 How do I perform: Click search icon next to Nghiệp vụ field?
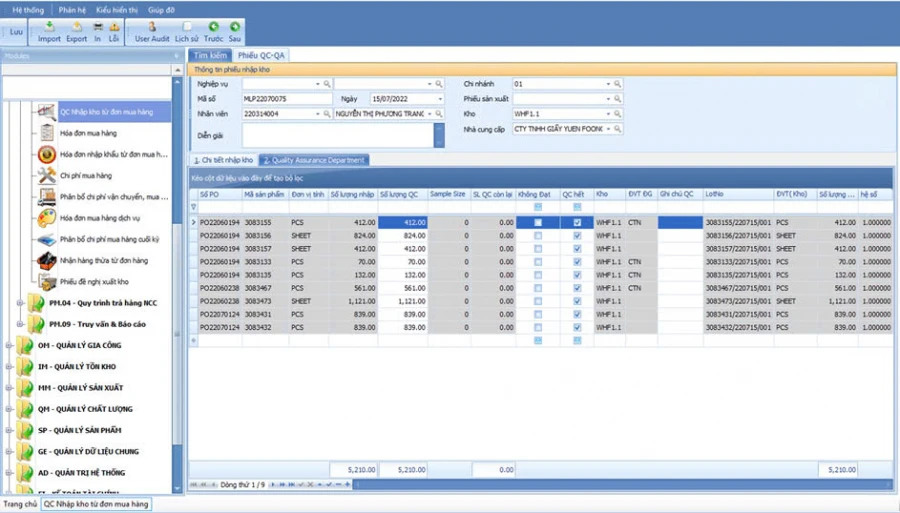coord(327,84)
